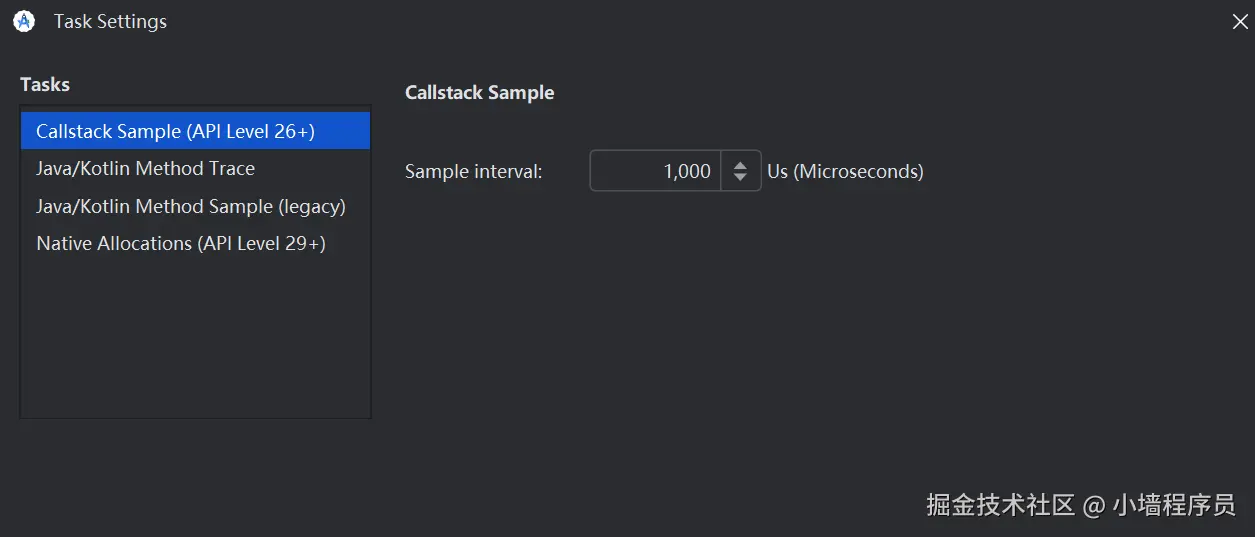Click the Tasks list header

[x=45, y=85]
